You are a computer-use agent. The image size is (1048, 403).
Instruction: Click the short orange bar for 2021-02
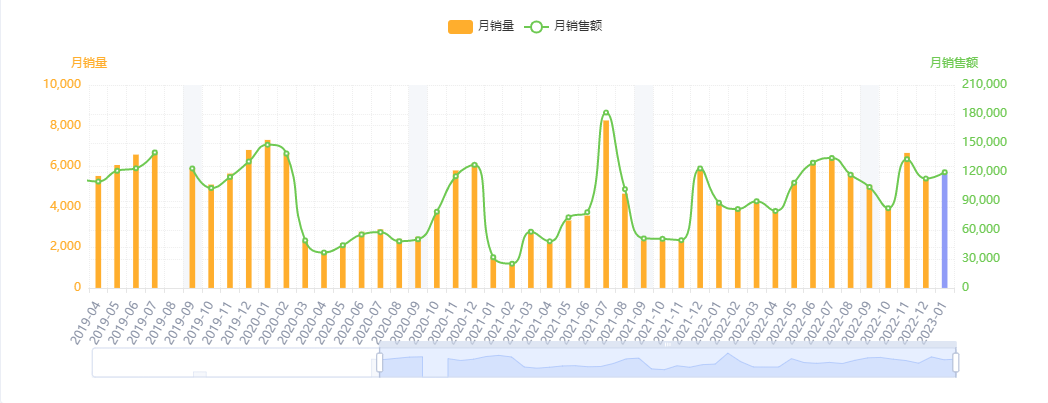(x=512, y=275)
